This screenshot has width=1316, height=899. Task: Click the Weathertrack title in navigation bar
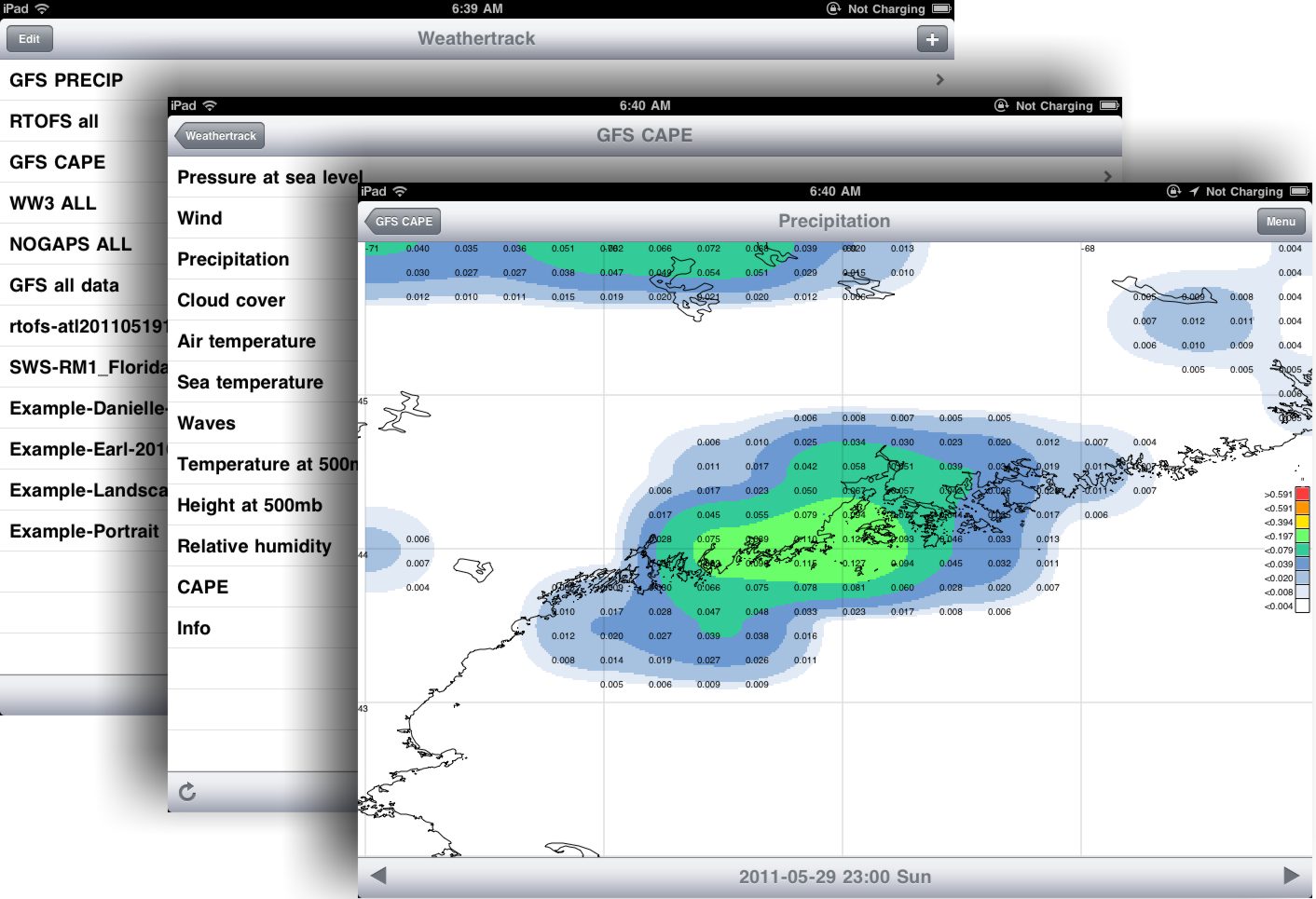tap(476, 38)
